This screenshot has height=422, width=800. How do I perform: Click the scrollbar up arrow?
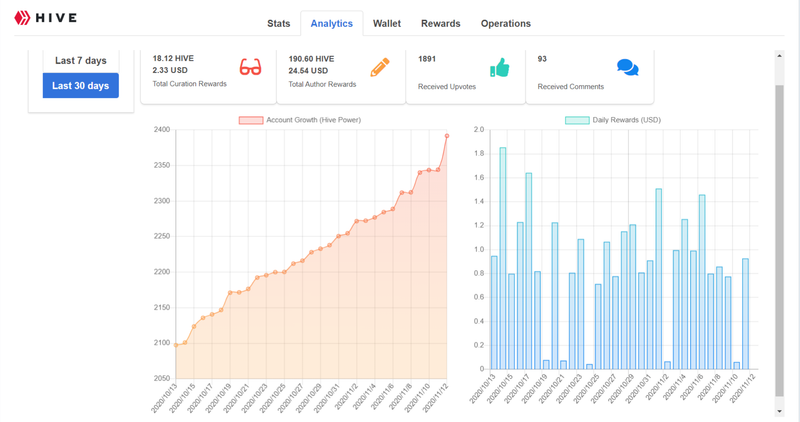[x=779, y=56]
